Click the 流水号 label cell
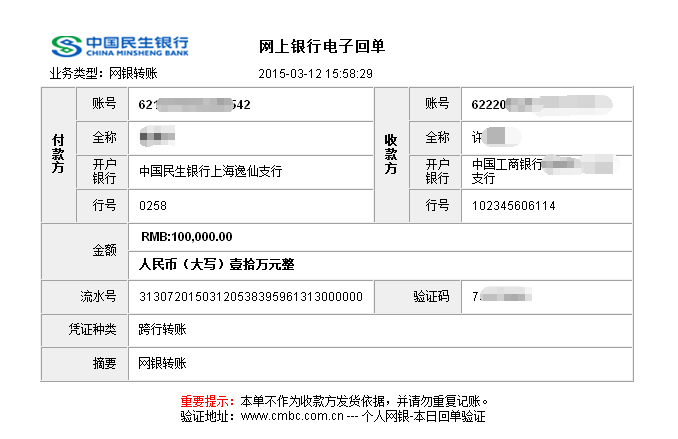The height and width of the screenshot is (439, 678). tap(85, 297)
